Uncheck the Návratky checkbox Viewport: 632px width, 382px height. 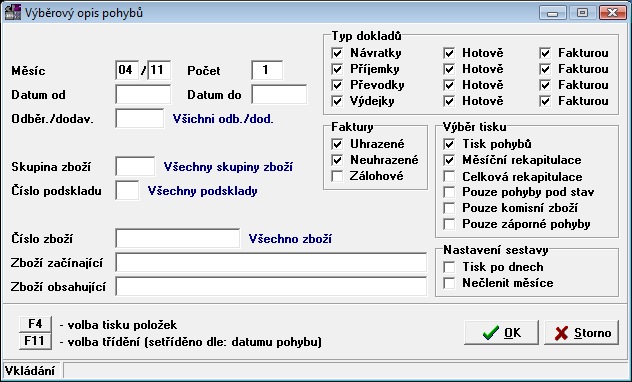[x=337, y=53]
